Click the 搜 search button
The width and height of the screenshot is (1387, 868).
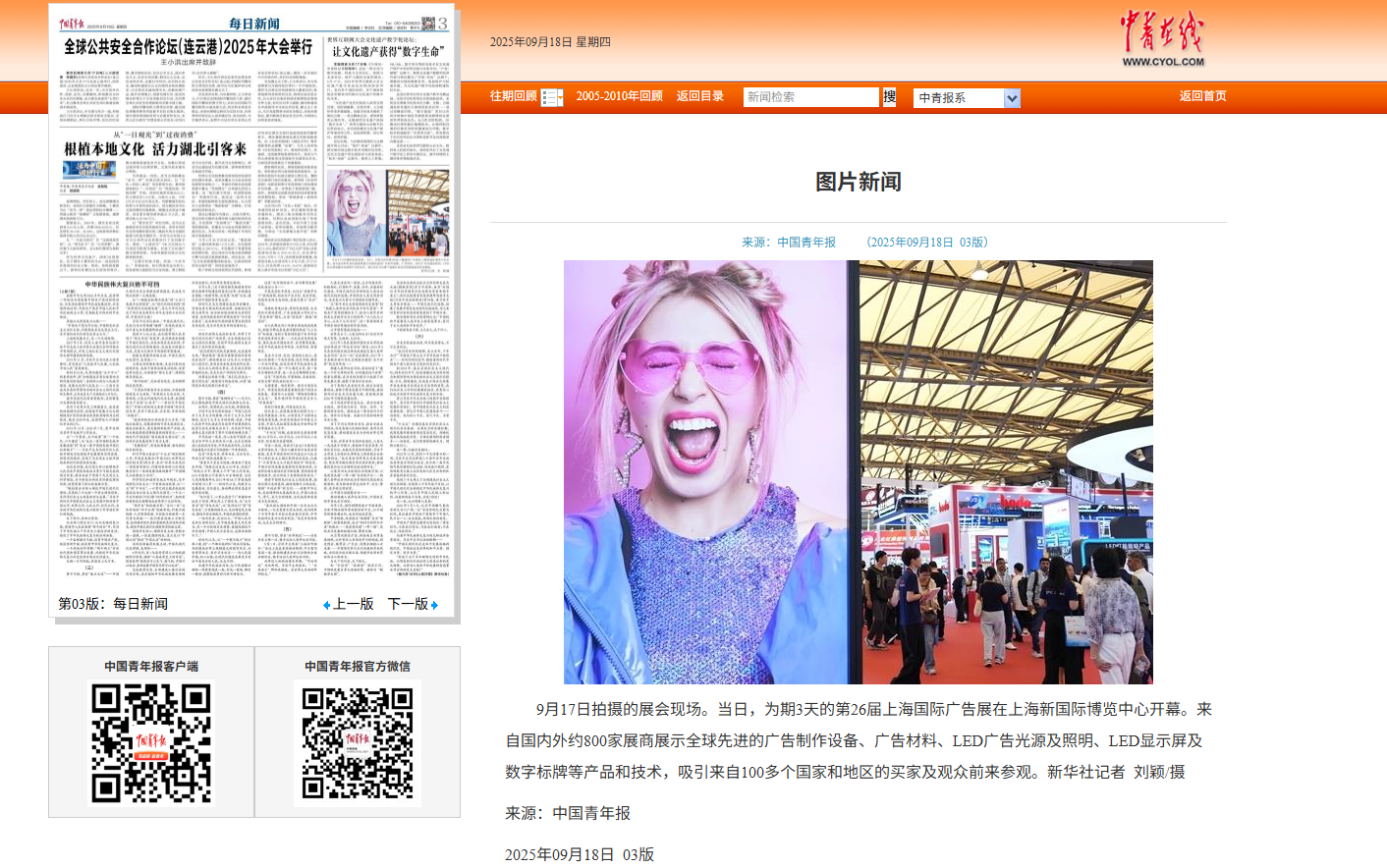890,97
